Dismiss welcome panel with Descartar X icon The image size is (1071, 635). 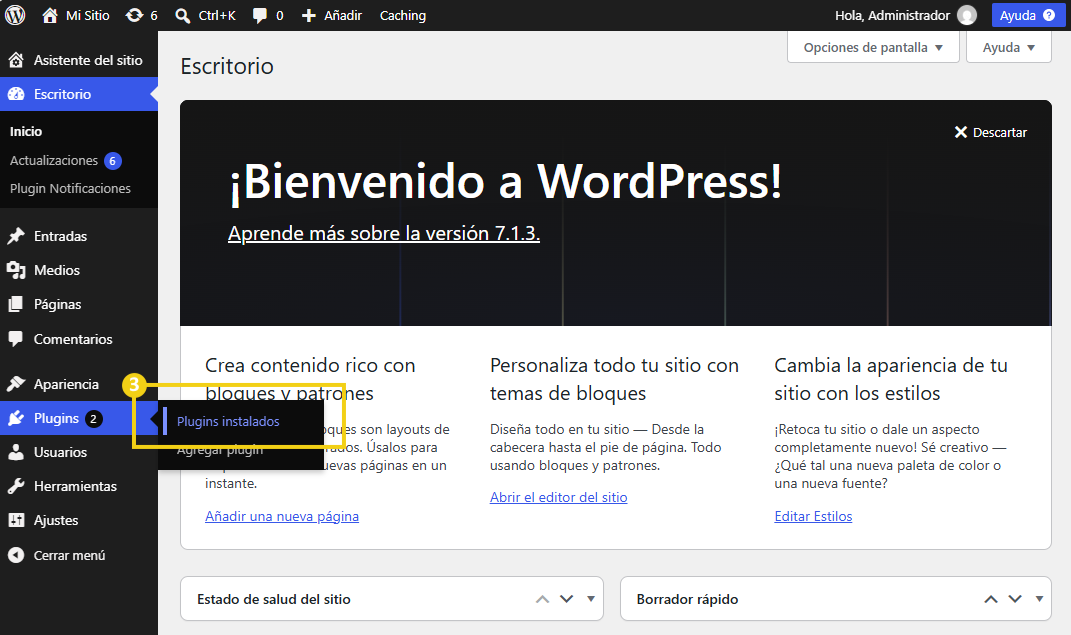960,132
